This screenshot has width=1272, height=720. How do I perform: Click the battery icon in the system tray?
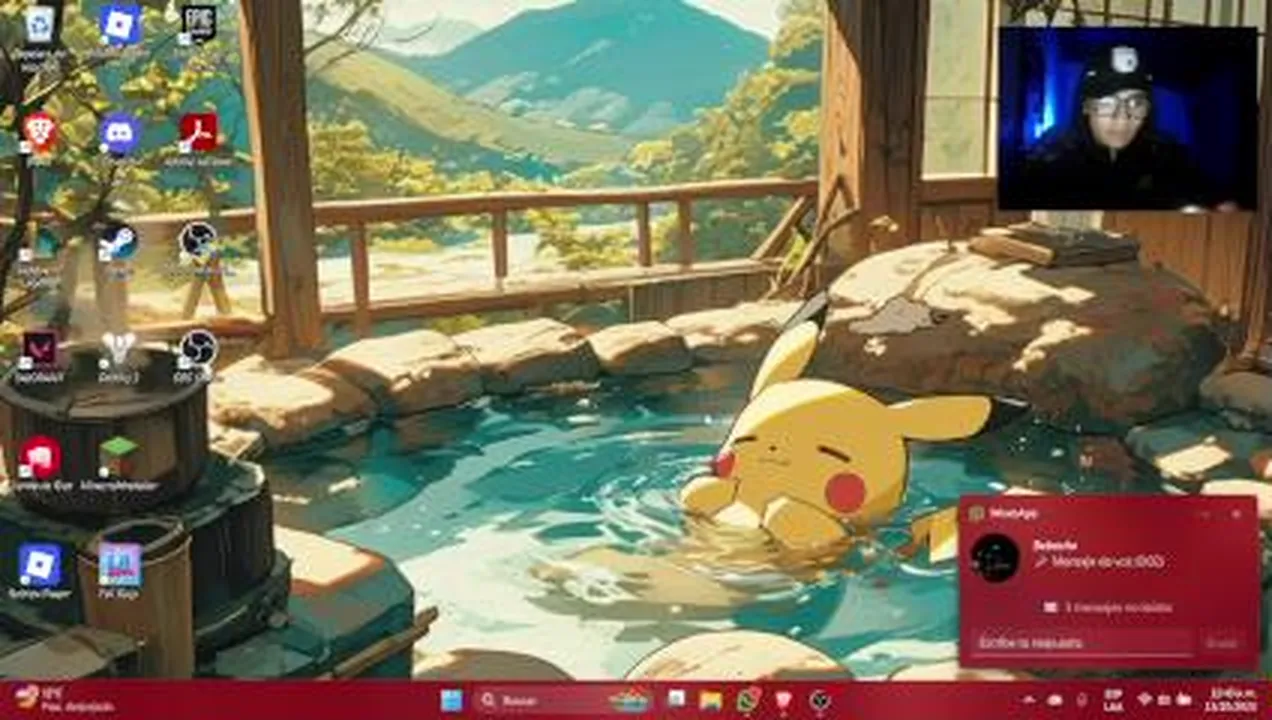[1184, 700]
